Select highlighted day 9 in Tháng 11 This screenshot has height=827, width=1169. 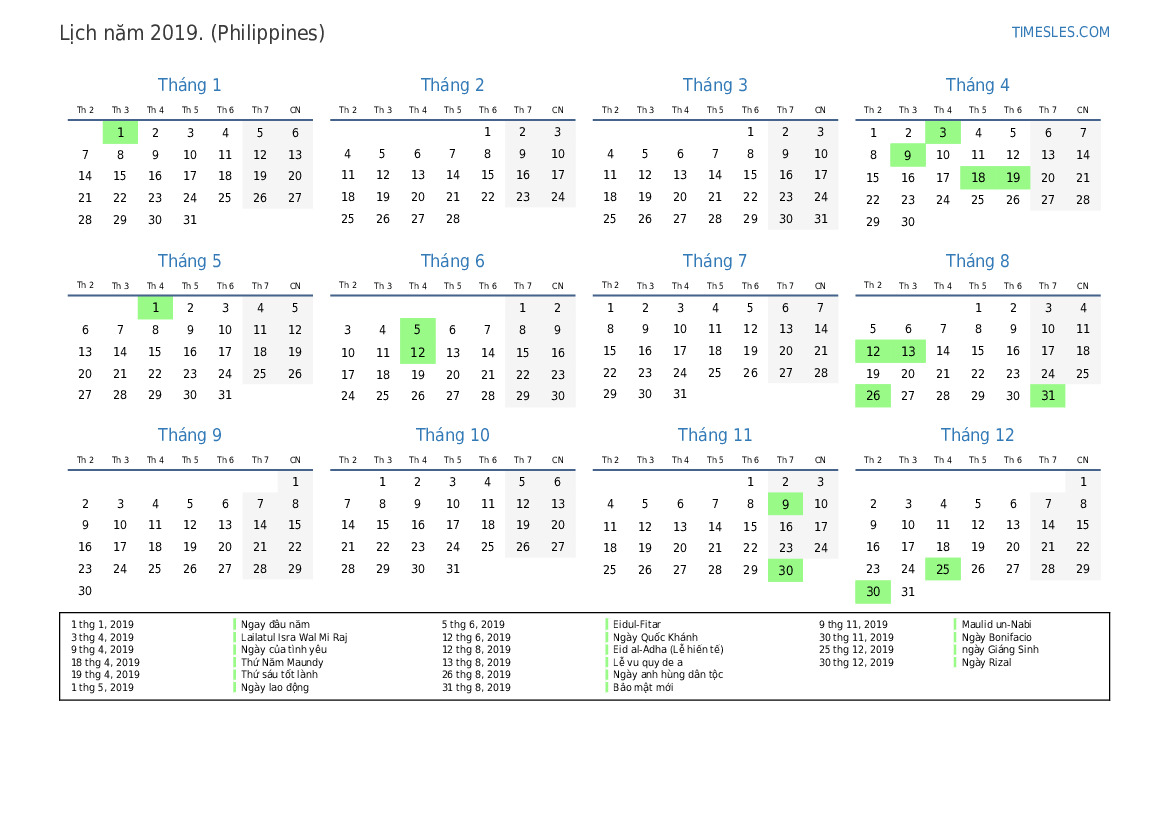(x=785, y=504)
